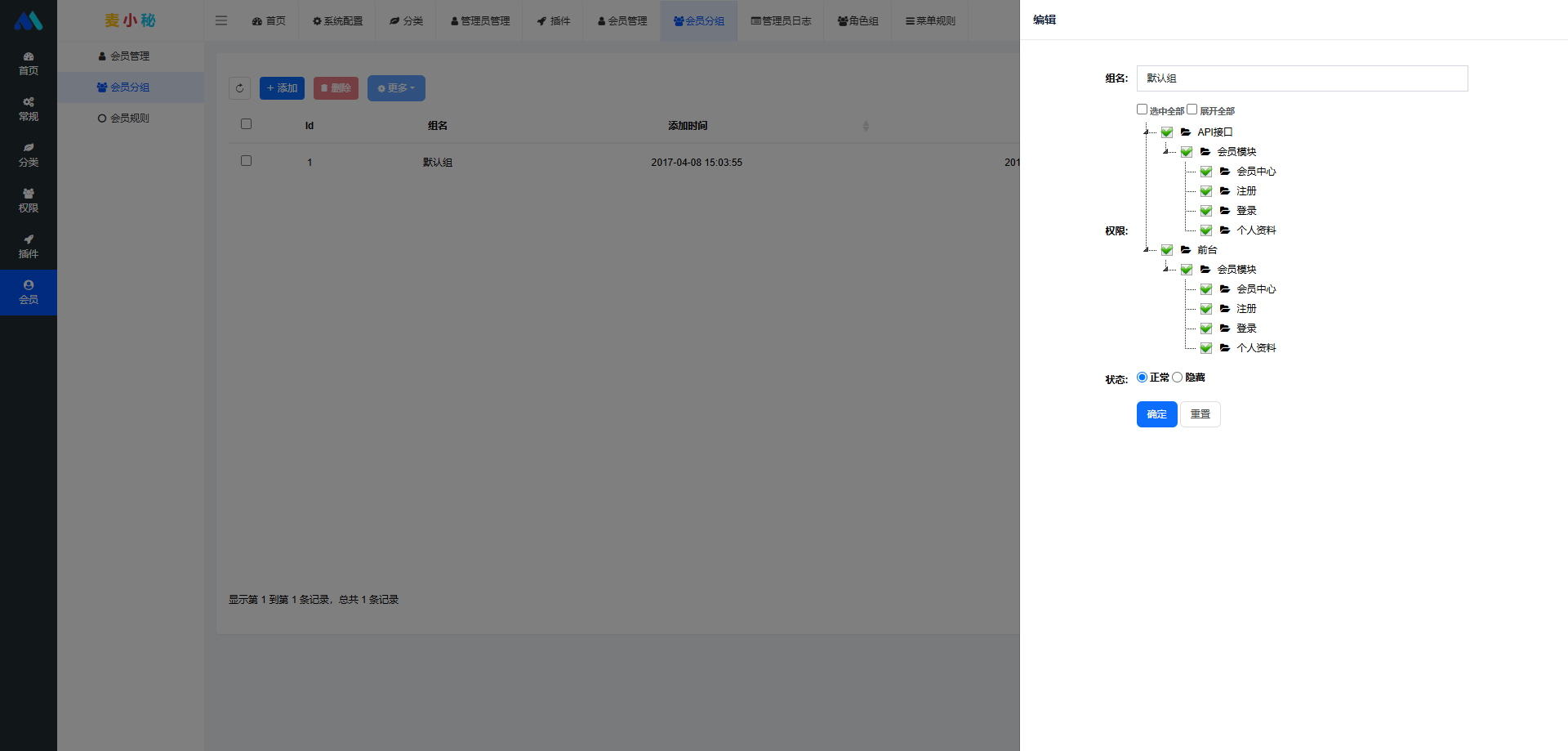The height and width of the screenshot is (751, 1568).
Task: Uncheck the 前台 permission checkbox
Action: (1167, 250)
